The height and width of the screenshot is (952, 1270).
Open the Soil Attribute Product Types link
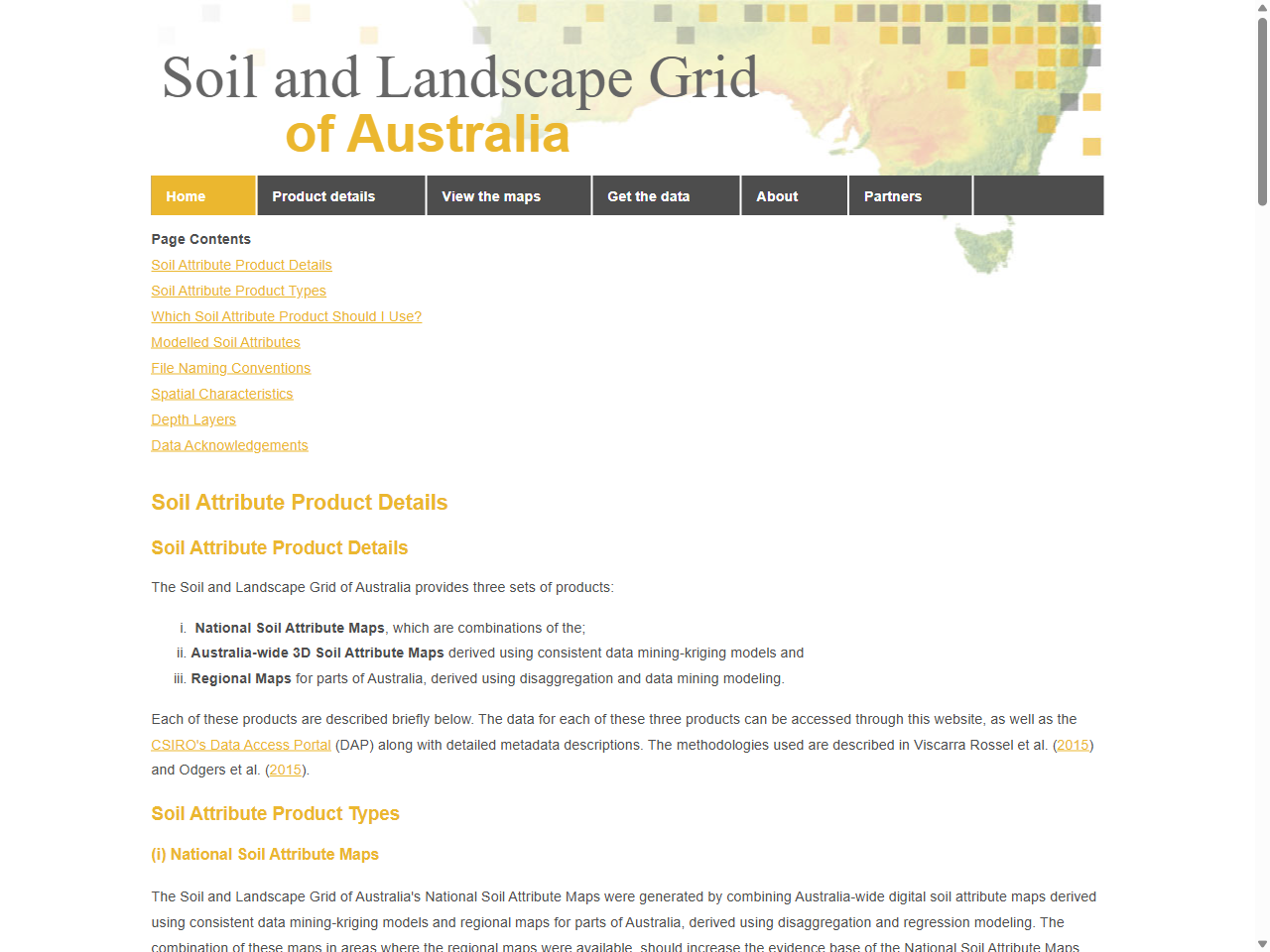tap(238, 291)
